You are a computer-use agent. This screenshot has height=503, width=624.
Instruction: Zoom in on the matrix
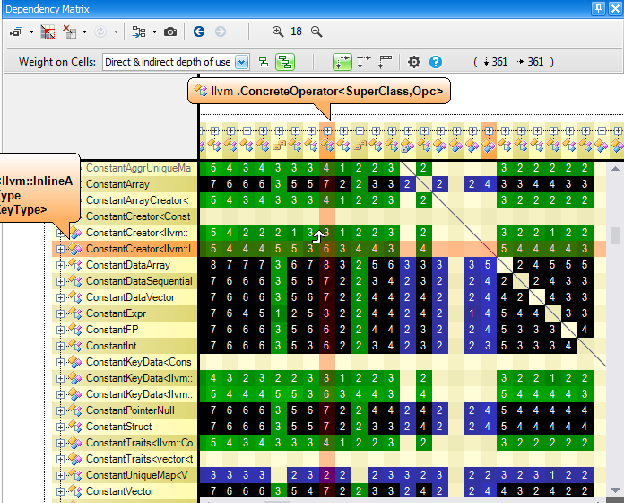(278, 31)
